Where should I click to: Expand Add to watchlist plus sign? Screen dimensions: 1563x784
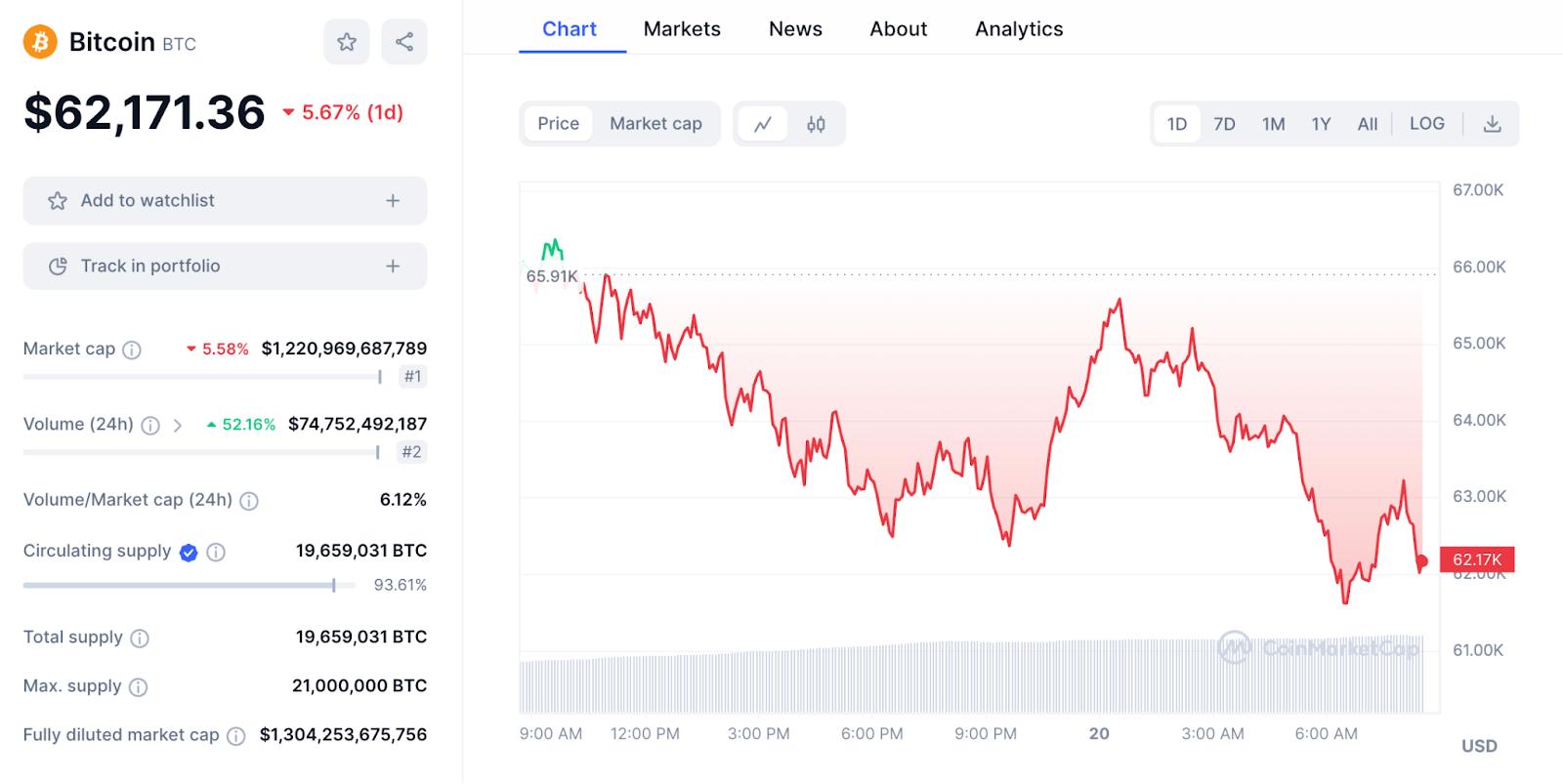[x=393, y=200]
